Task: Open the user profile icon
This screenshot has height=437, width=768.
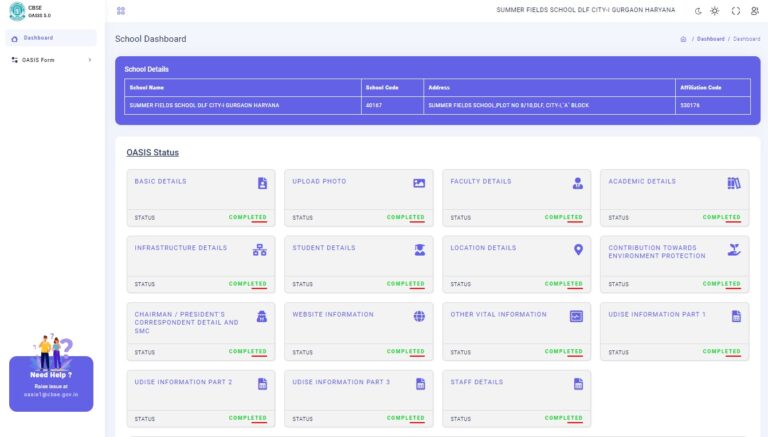Action: coord(754,11)
